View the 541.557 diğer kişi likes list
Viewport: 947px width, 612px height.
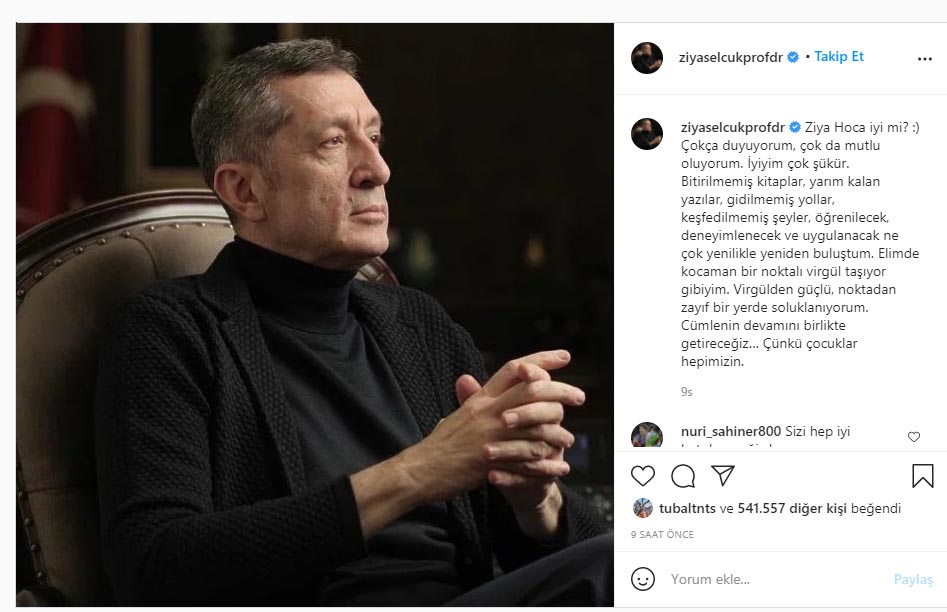point(791,508)
